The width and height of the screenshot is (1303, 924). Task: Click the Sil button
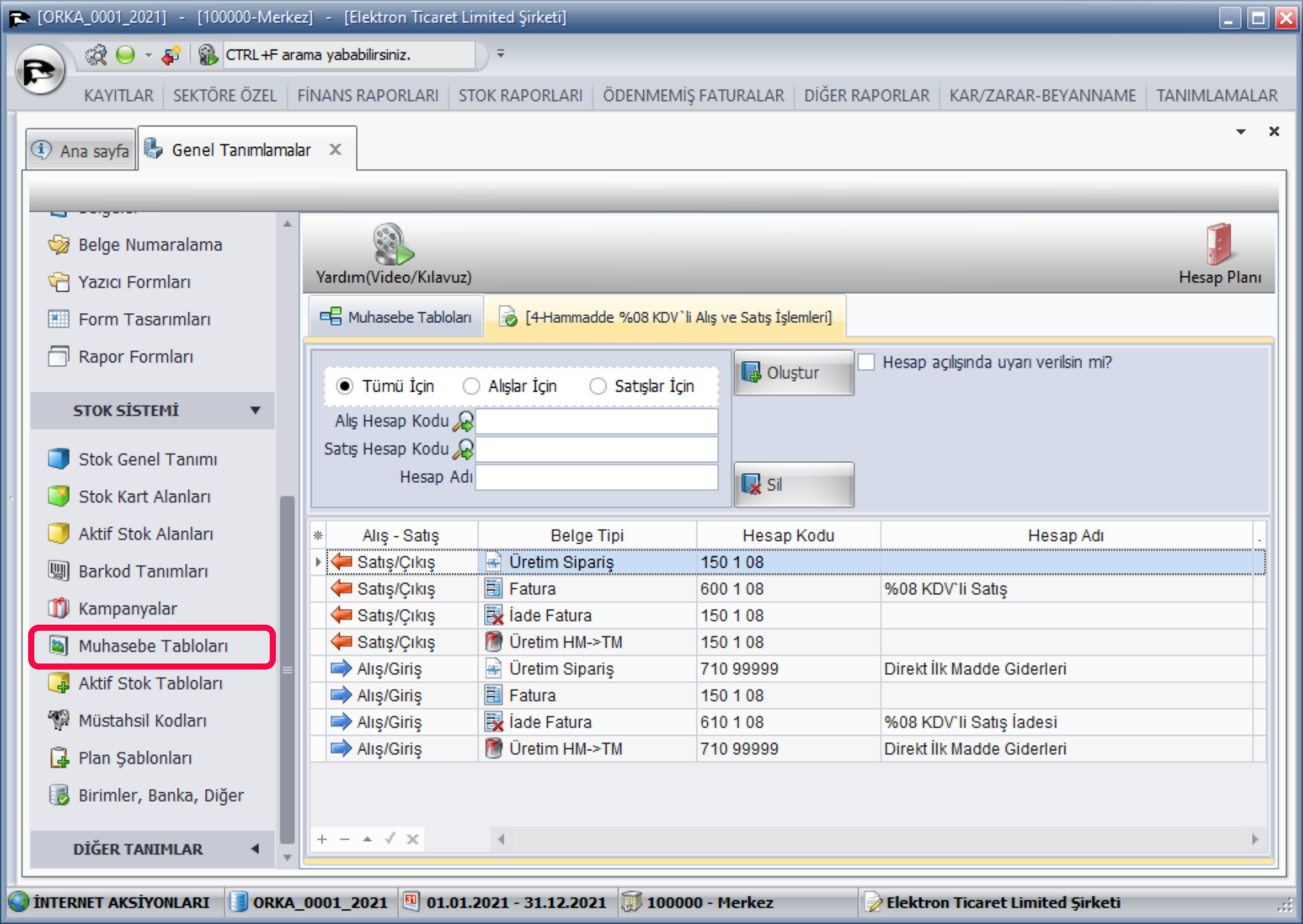tap(794, 484)
